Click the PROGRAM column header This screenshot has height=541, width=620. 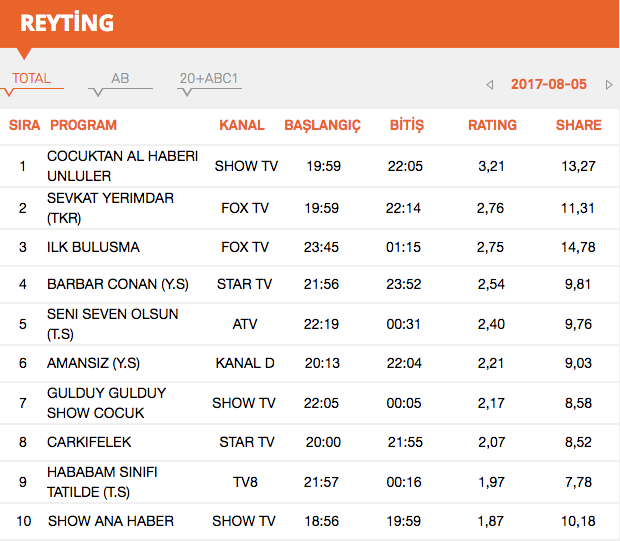click(83, 125)
